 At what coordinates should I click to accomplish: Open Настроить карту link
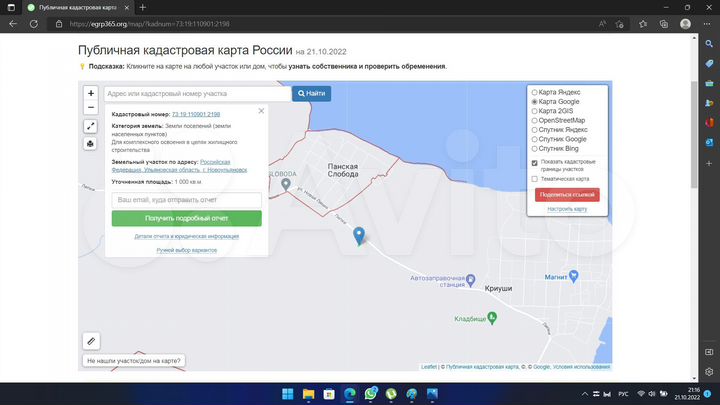tap(567, 209)
